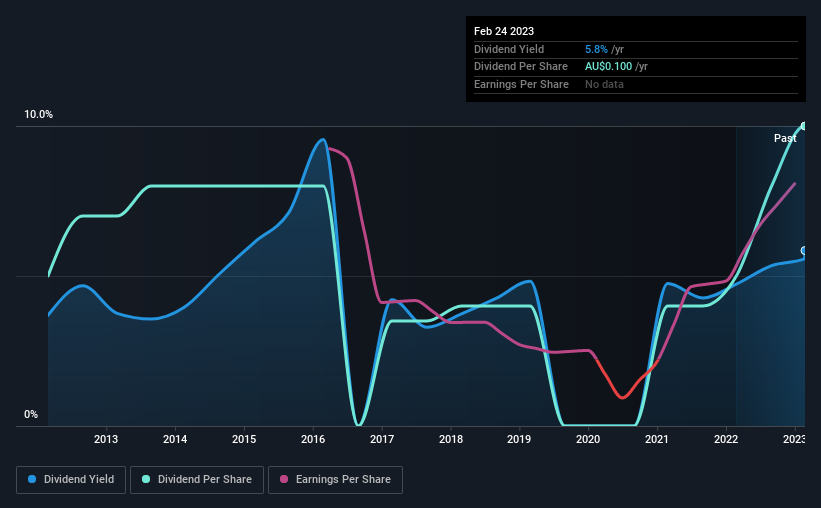The height and width of the screenshot is (508, 821).
Task: Click the blue Dividend Yield legend dot
Action: [x=32, y=479]
